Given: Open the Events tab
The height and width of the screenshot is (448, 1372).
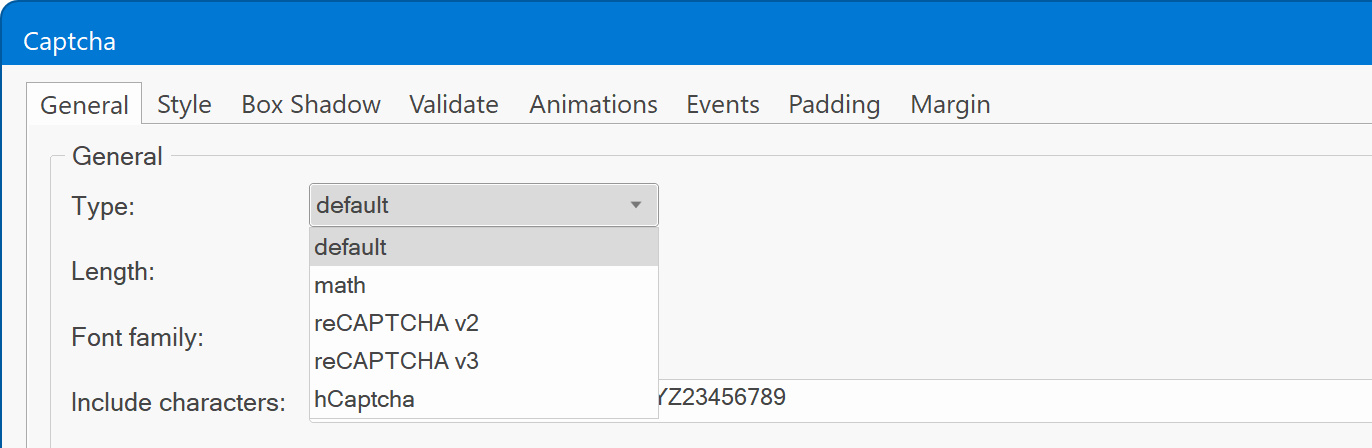Looking at the screenshot, I should pyautogui.click(x=722, y=105).
